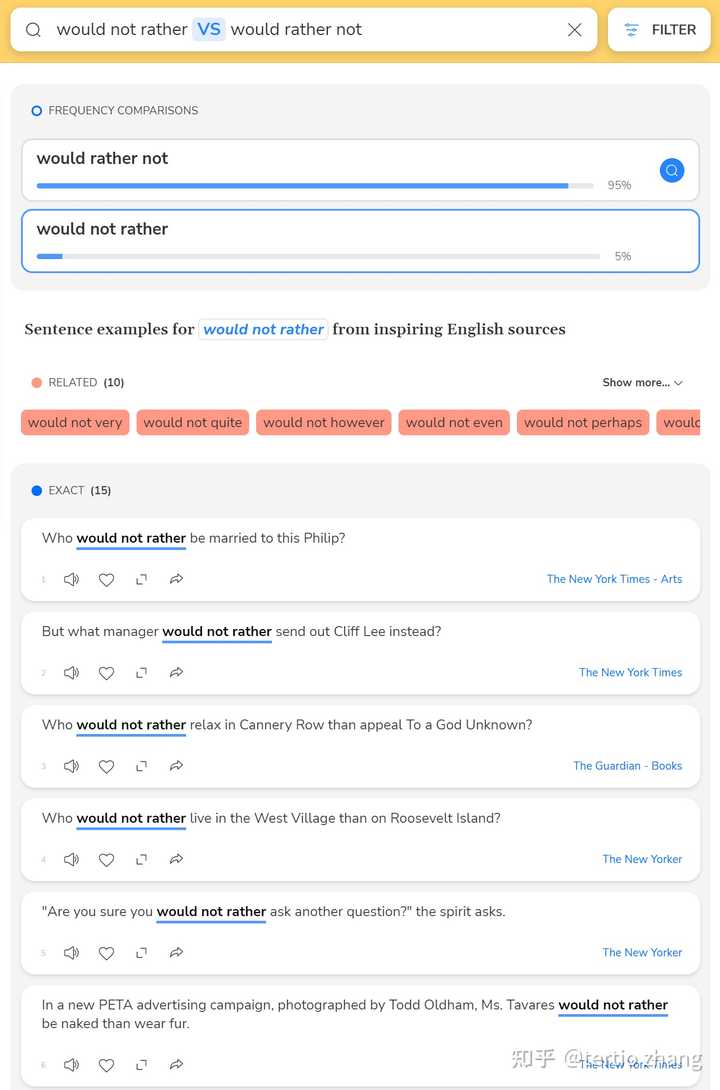Clear the search query with the X icon
This screenshot has height=1090, width=720.
tap(575, 30)
